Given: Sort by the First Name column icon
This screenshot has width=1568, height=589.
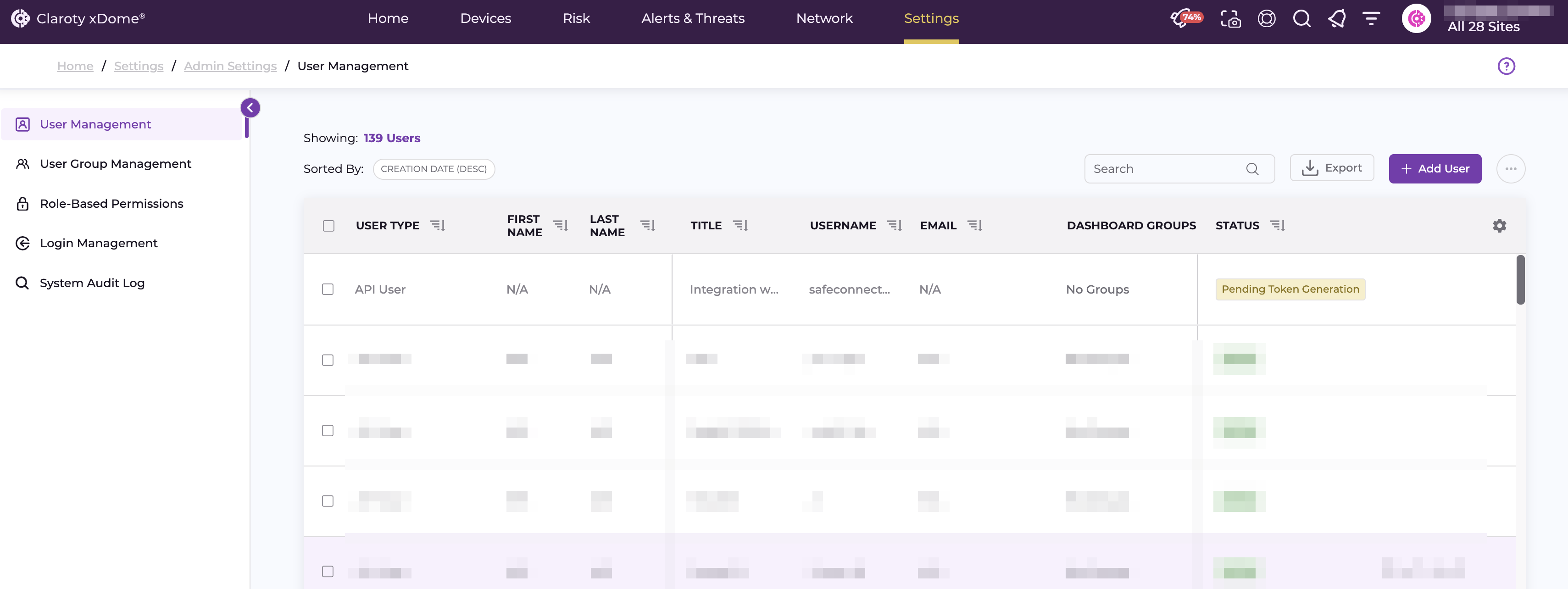Looking at the screenshot, I should click(x=561, y=226).
